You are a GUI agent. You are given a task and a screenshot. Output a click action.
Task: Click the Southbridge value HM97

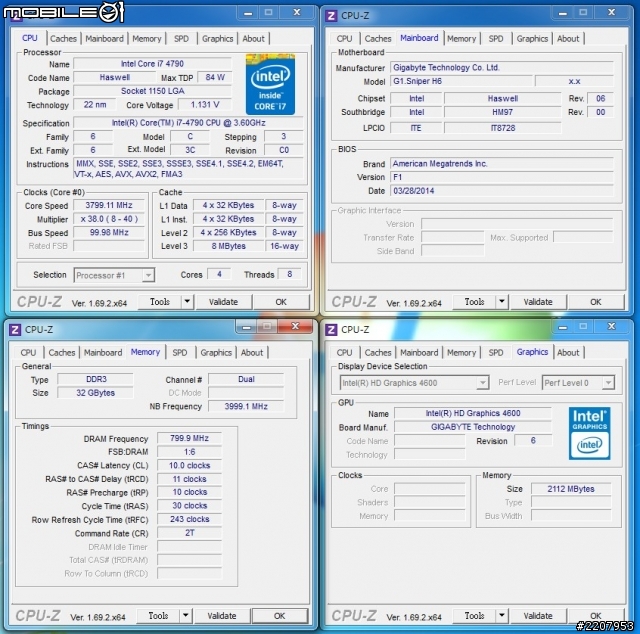(x=502, y=112)
